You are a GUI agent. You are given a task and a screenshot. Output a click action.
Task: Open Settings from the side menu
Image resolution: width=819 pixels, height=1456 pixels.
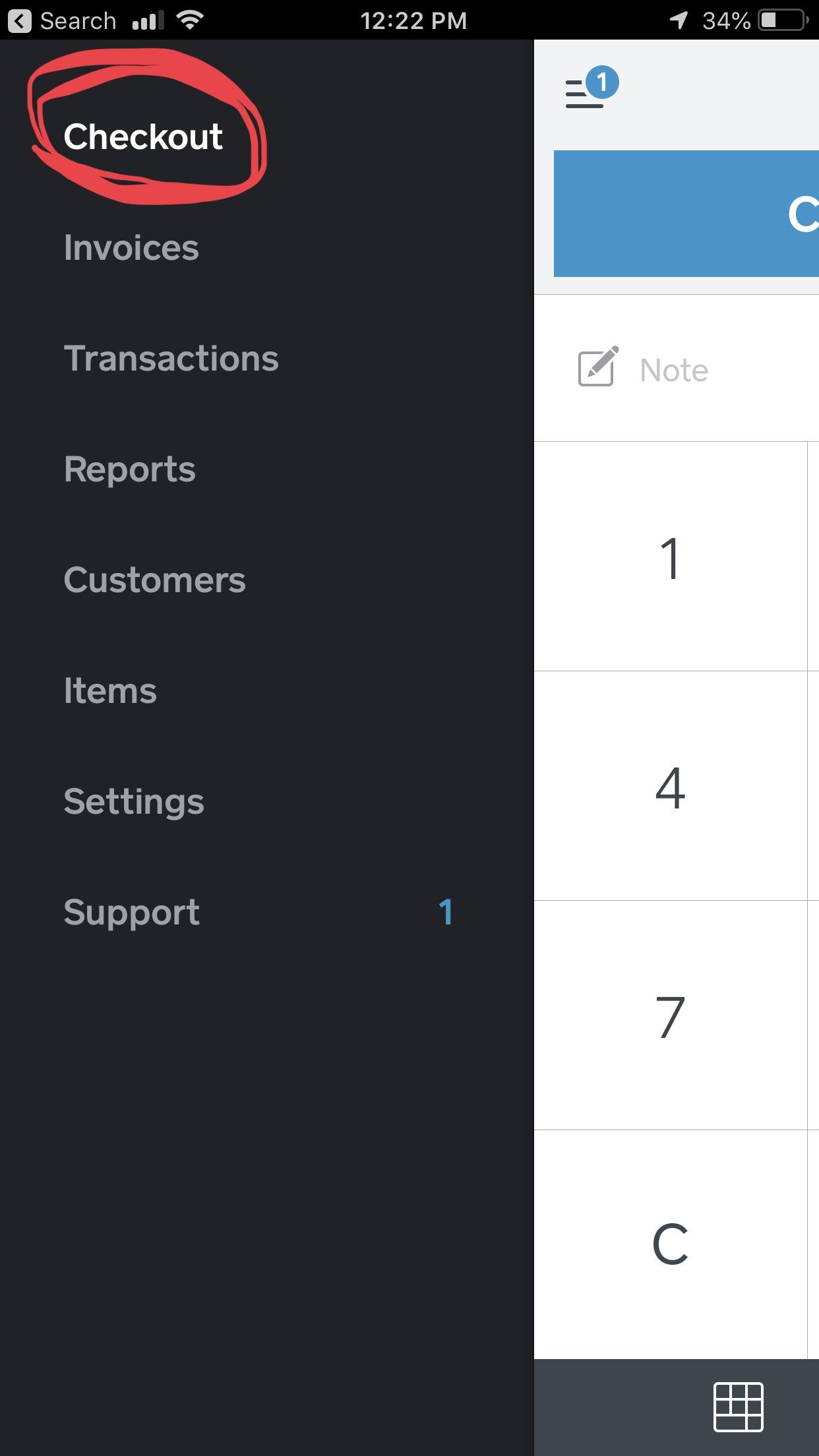click(x=134, y=802)
